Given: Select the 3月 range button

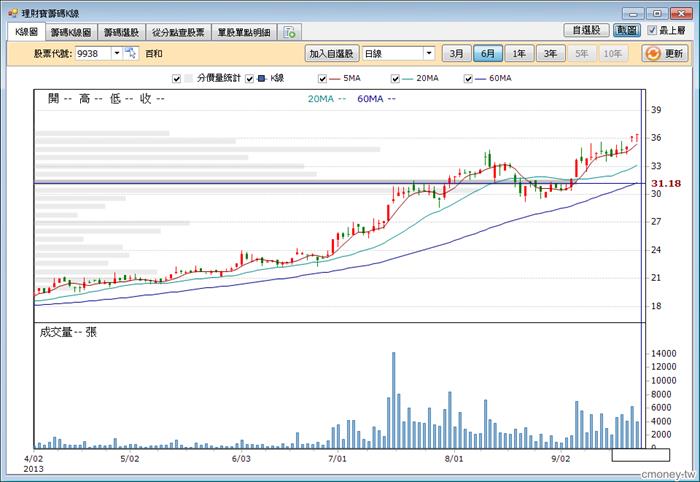Looking at the screenshot, I should point(456,54).
